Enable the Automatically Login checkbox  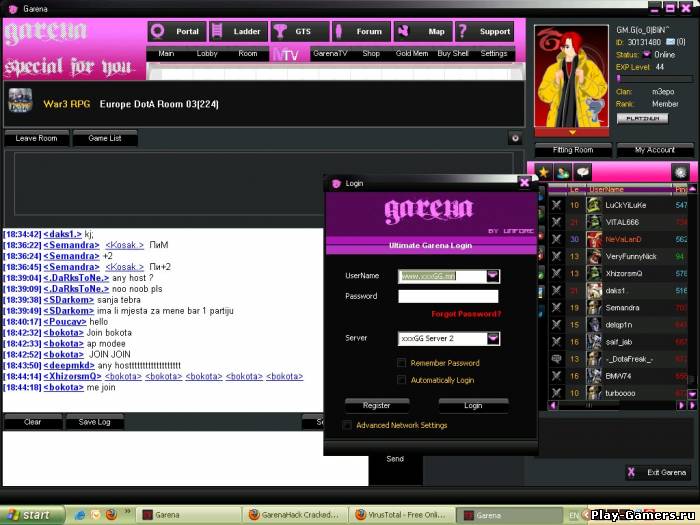401,380
